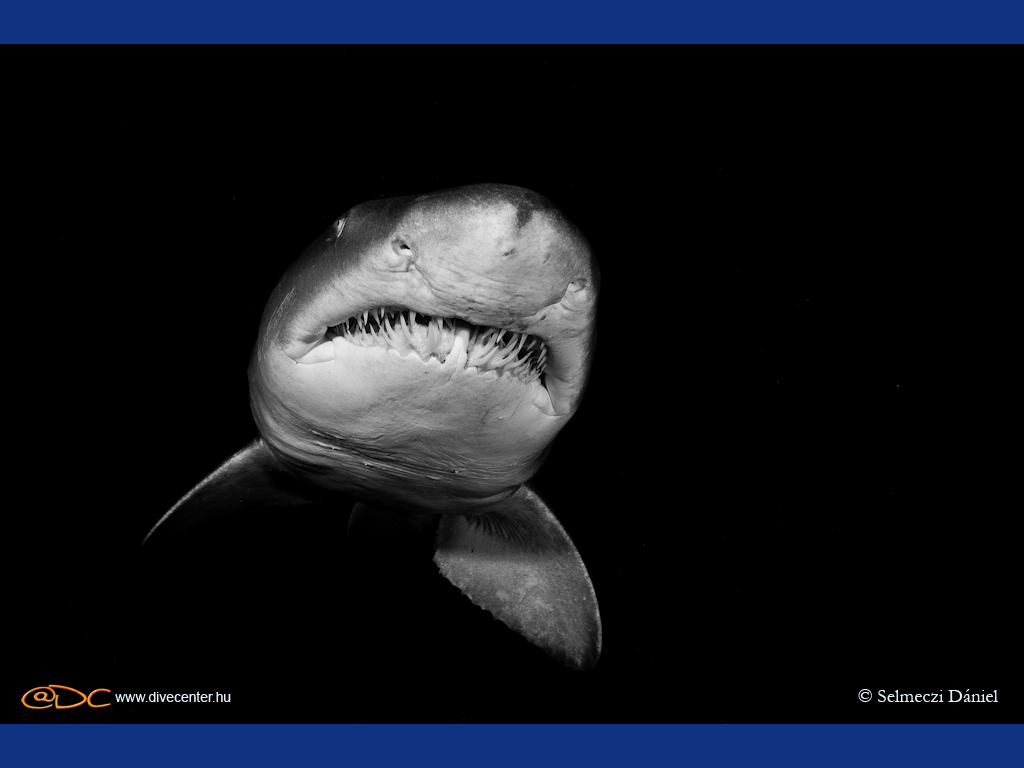This screenshot has height=768, width=1024.
Task: Click the letter D in the orange logo
Action: (x=70, y=697)
